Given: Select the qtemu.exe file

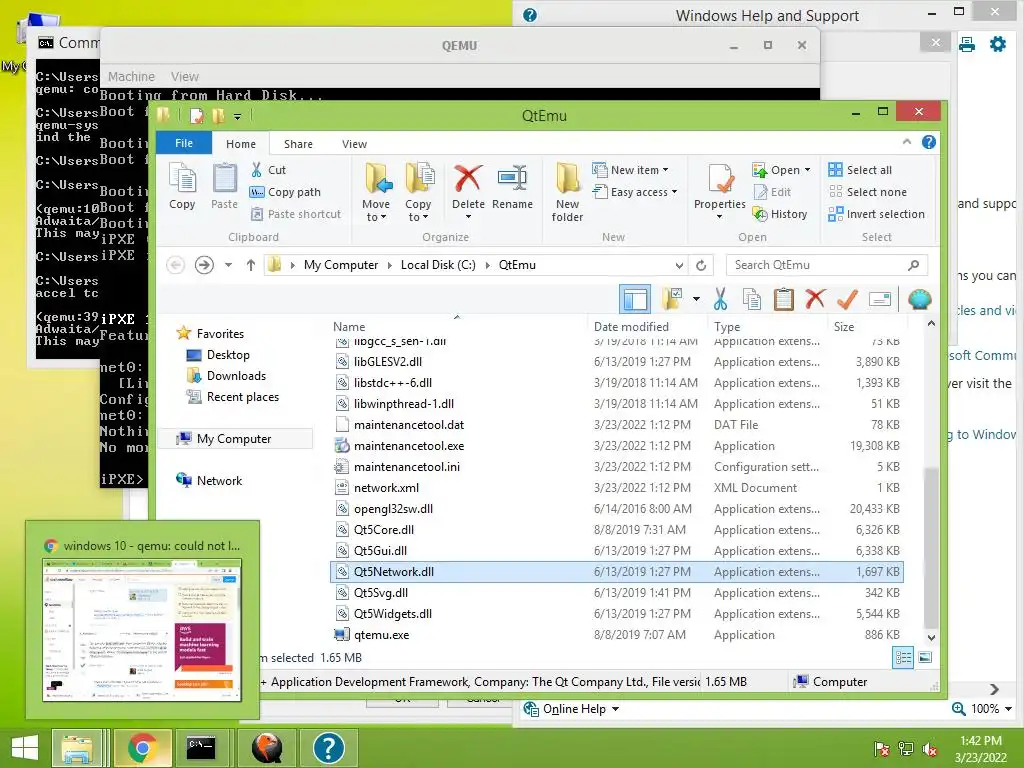Looking at the screenshot, I should pos(616,635).
